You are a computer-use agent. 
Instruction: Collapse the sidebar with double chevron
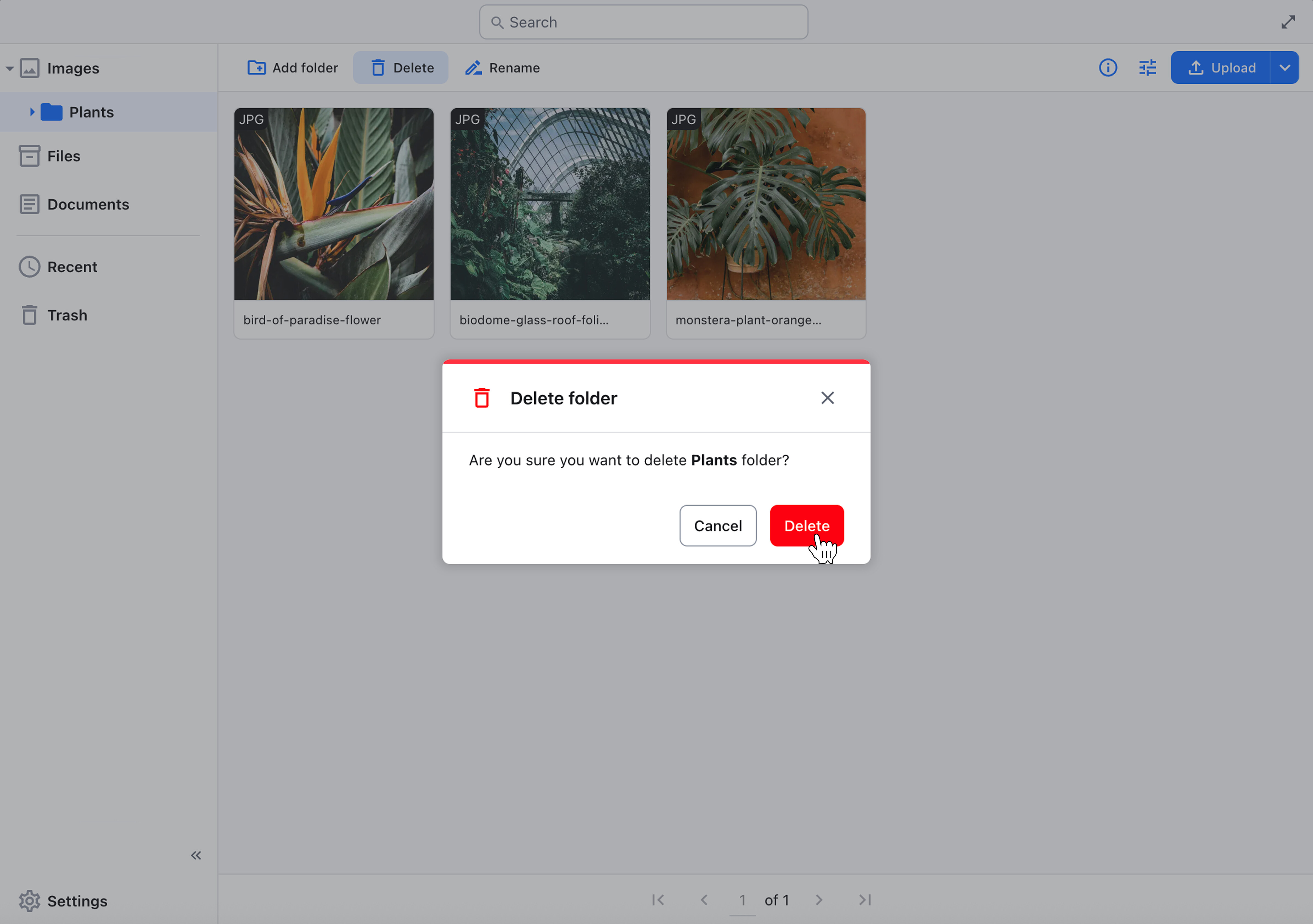pyautogui.click(x=196, y=855)
